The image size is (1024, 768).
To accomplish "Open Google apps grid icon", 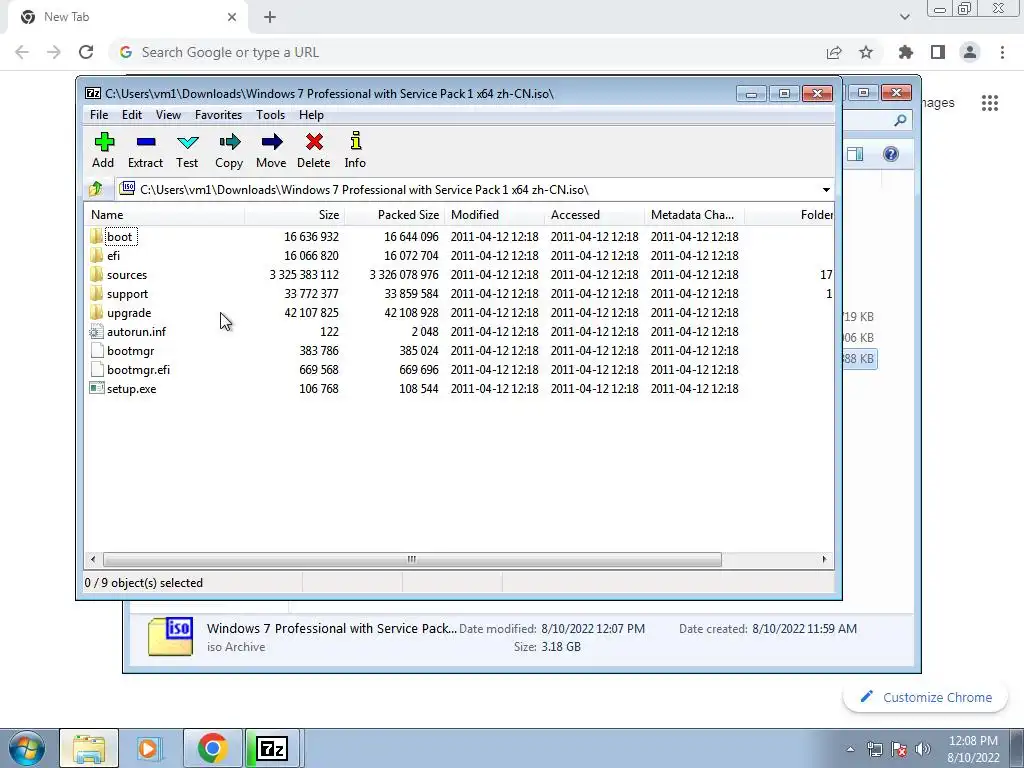I will click(990, 103).
